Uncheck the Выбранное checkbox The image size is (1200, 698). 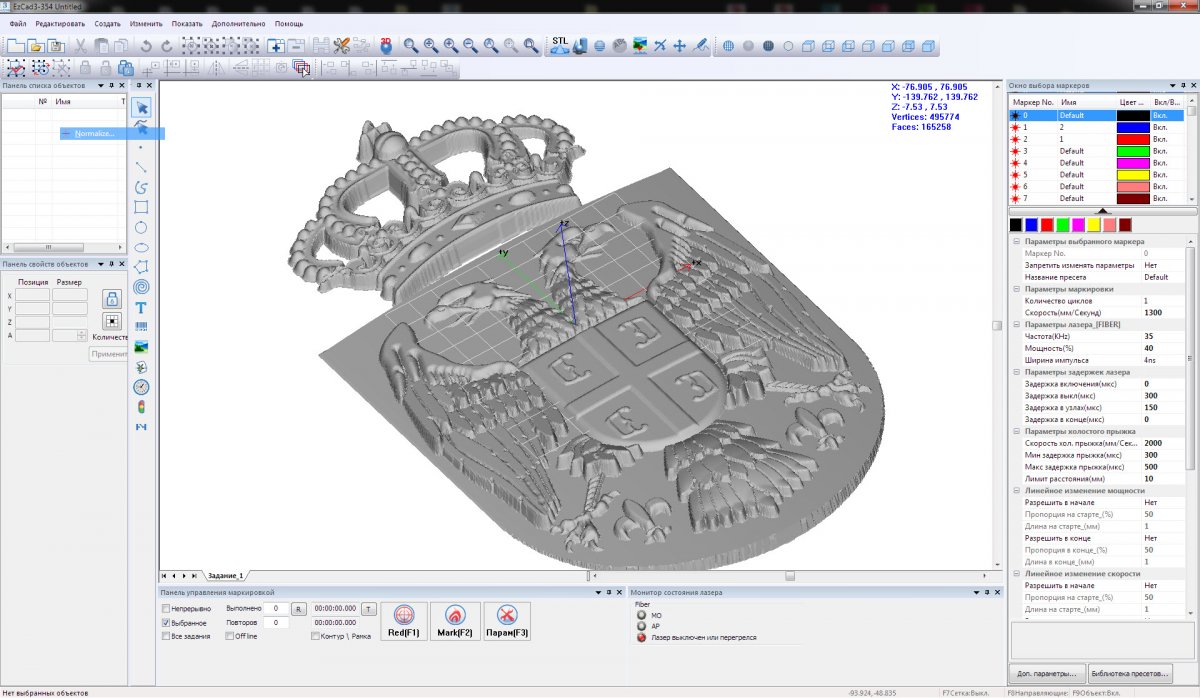[x=166, y=622]
